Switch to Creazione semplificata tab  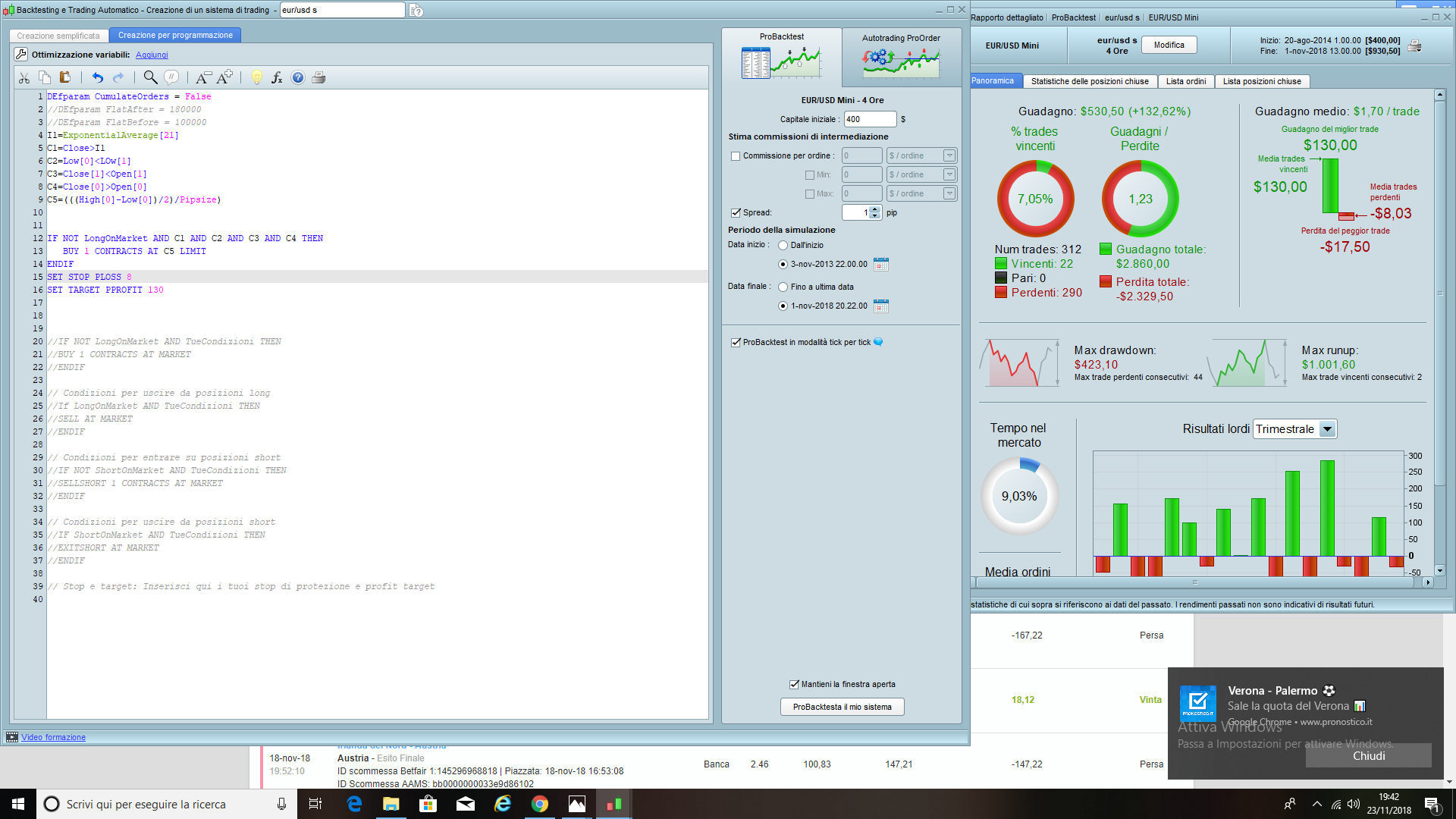coord(58,36)
